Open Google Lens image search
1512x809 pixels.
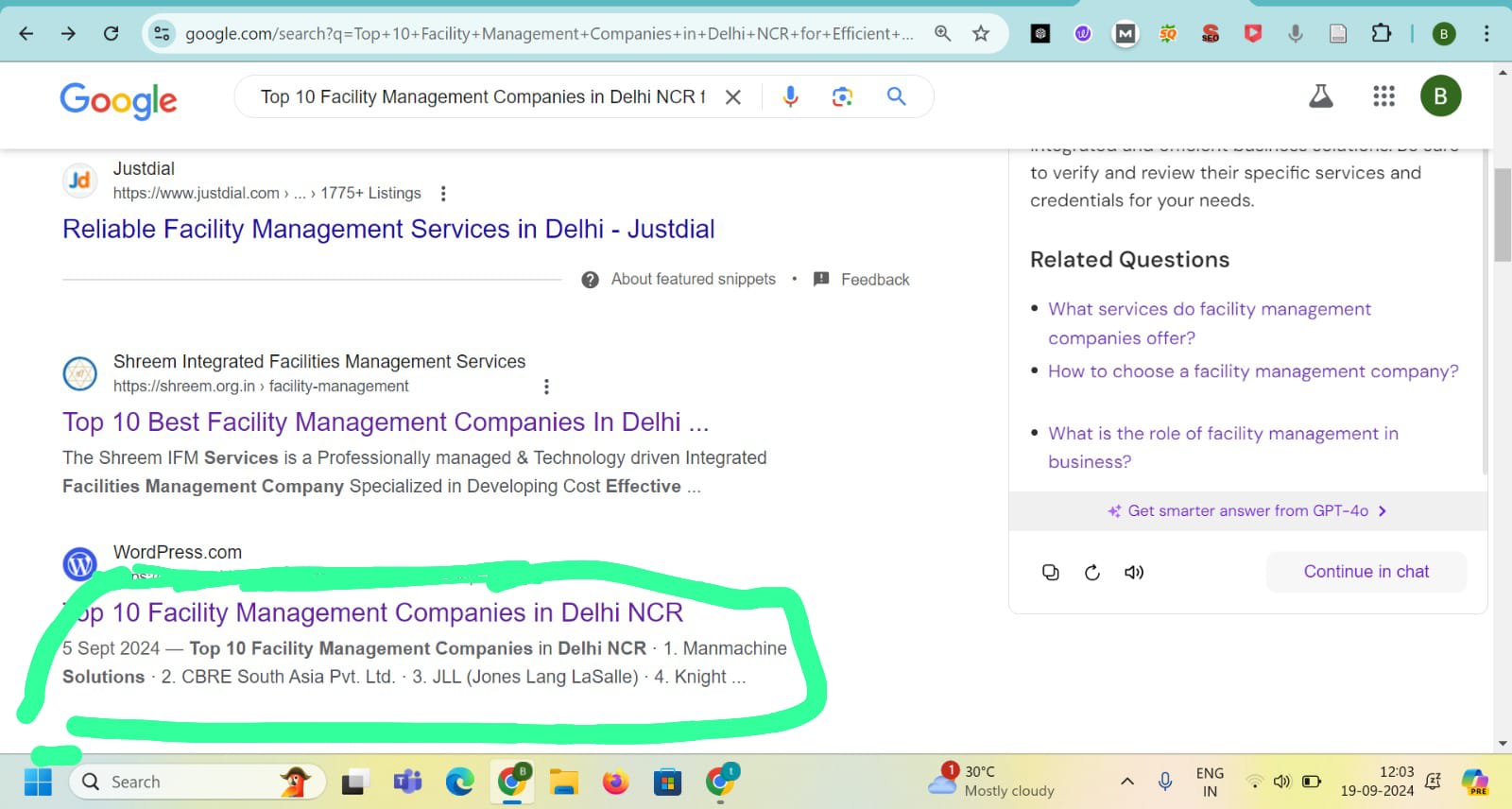(842, 96)
